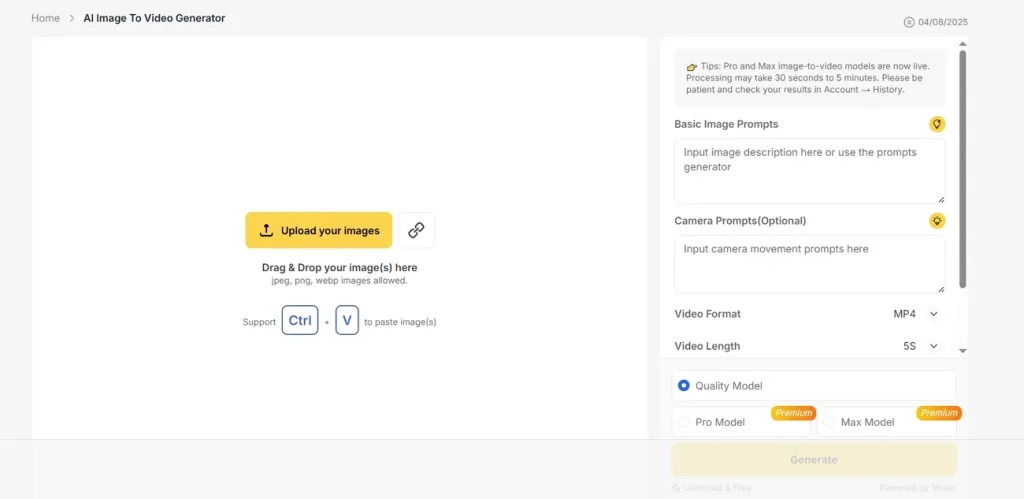Click the Upload your images button
Screen dimensions: 1024x499
pos(319,230)
